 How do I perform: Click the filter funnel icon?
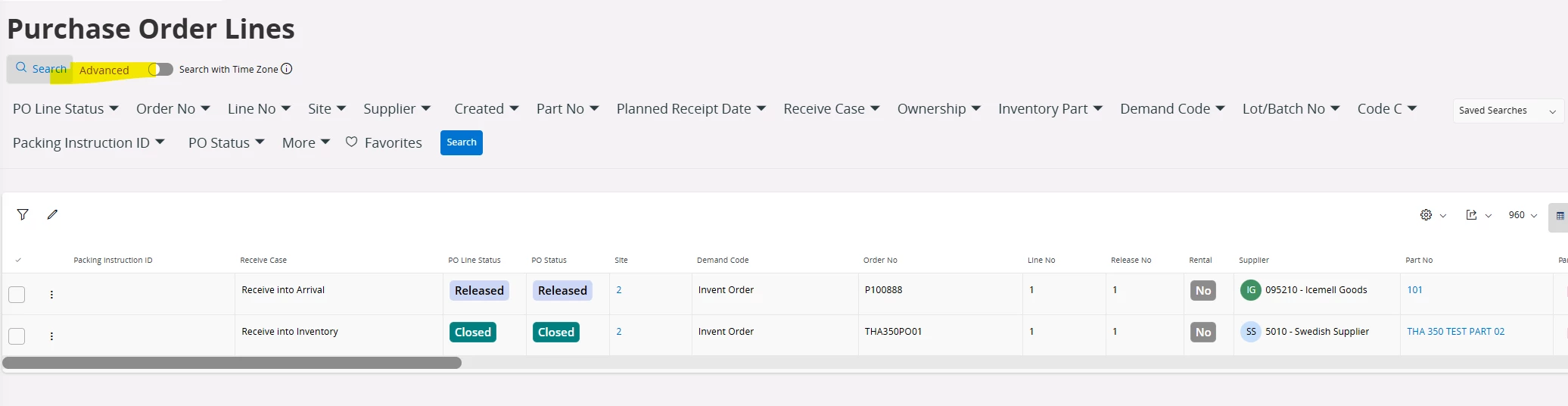tap(23, 214)
